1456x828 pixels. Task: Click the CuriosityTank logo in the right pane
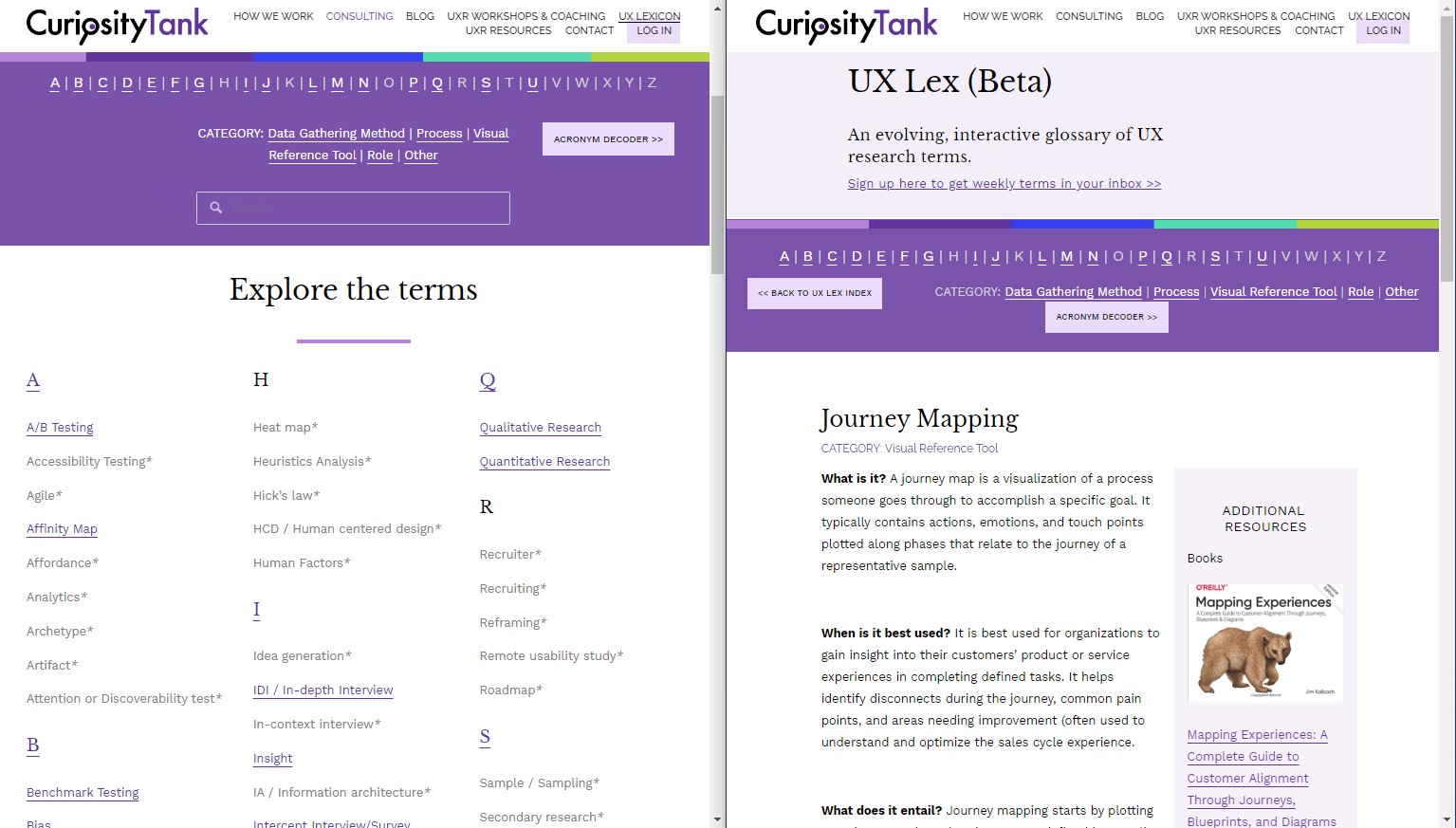pyautogui.click(x=845, y=25)
